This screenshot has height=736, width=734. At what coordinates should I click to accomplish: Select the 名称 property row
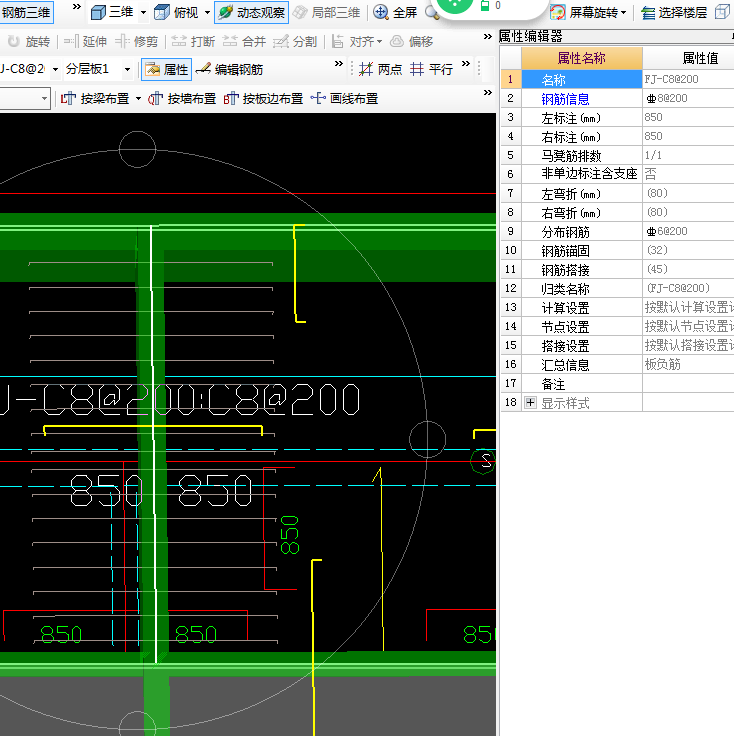click(x=581, y=79)
